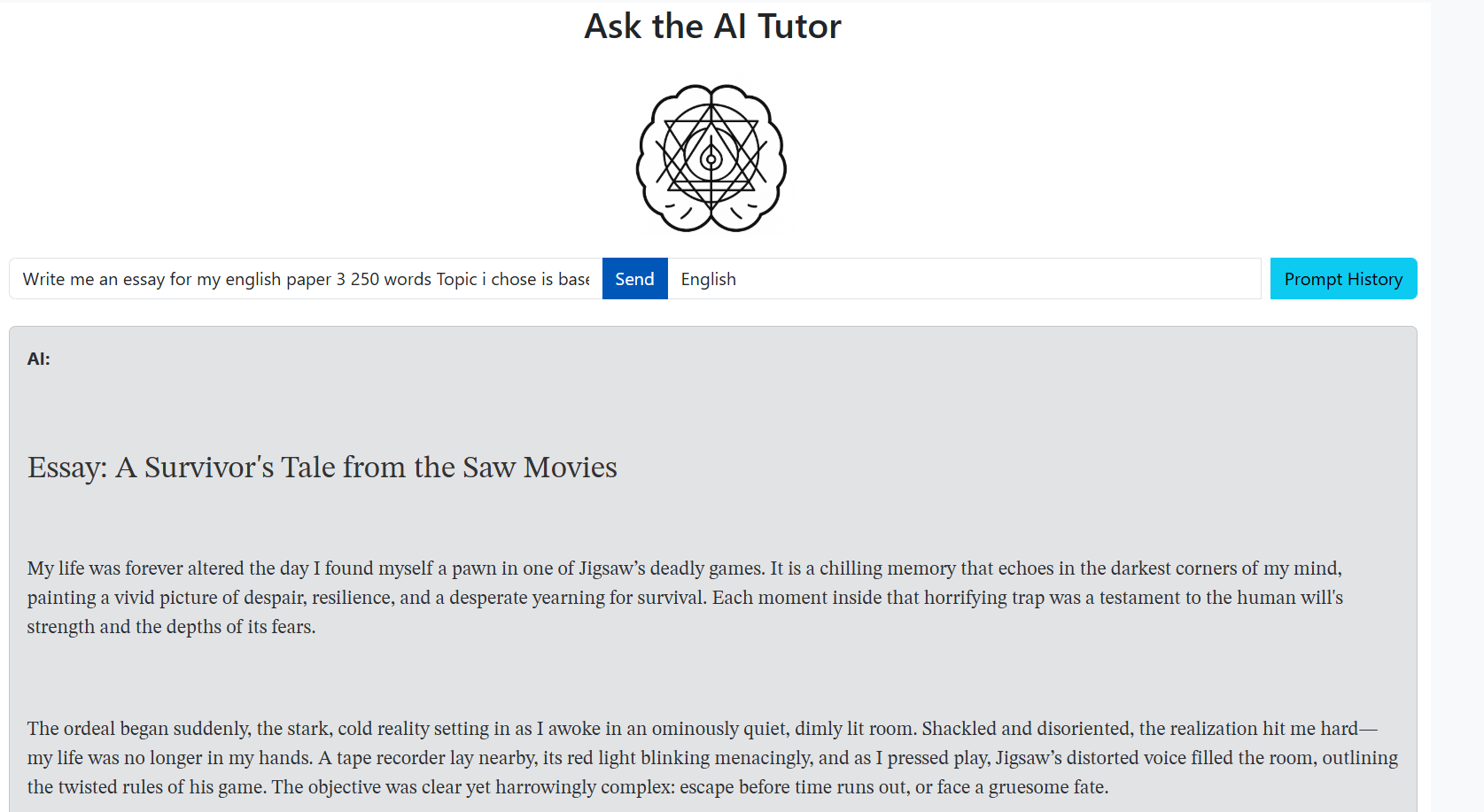
Task: Click the English language field
Action: pos(963,279)
